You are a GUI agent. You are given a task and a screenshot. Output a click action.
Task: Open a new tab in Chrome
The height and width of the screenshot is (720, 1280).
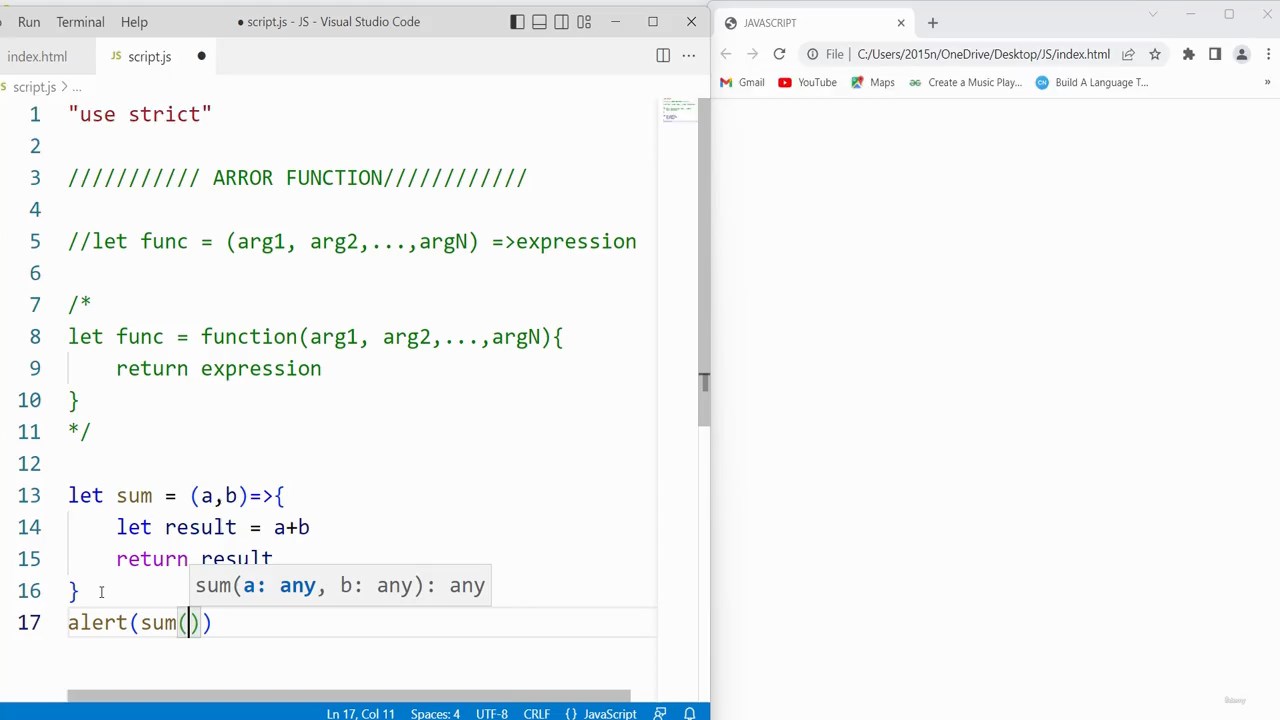933,23
